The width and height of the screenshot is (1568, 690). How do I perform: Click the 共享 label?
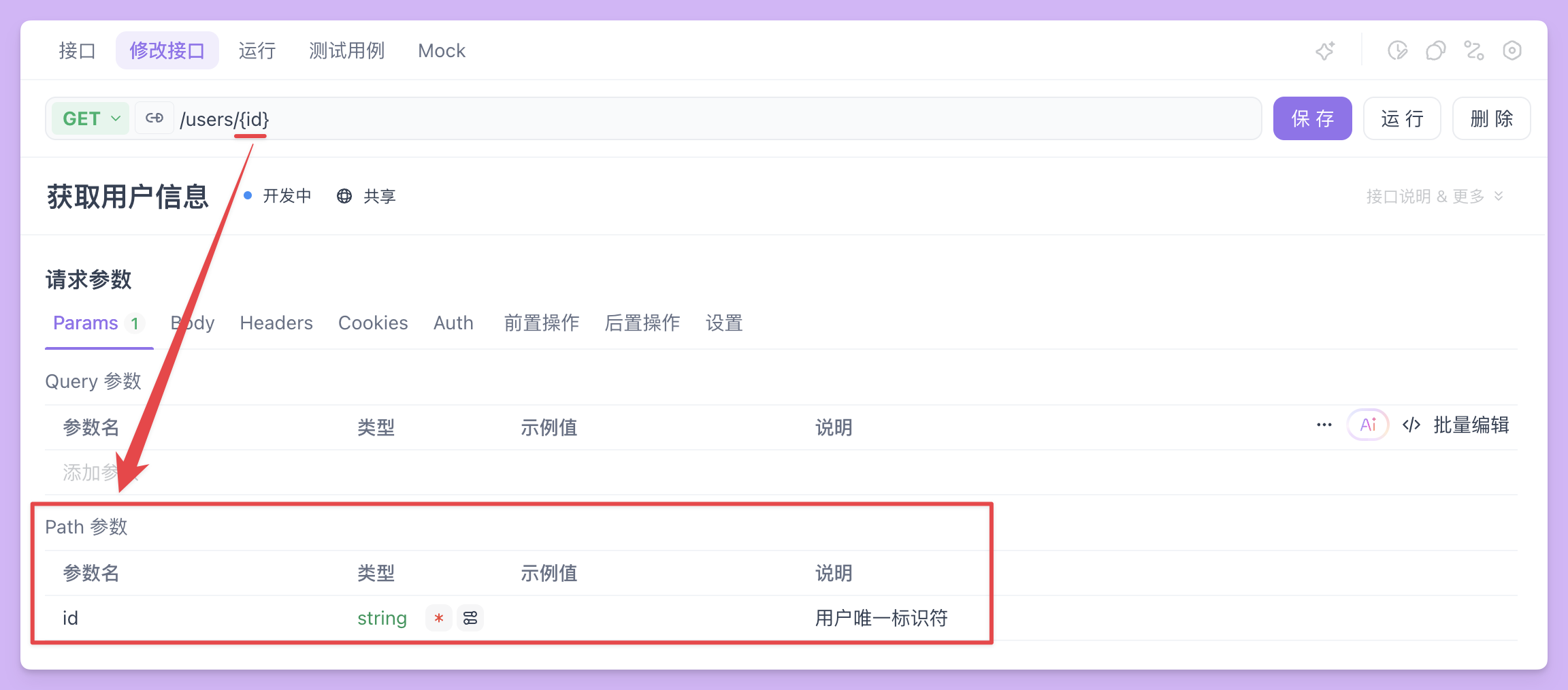point(380,196)
